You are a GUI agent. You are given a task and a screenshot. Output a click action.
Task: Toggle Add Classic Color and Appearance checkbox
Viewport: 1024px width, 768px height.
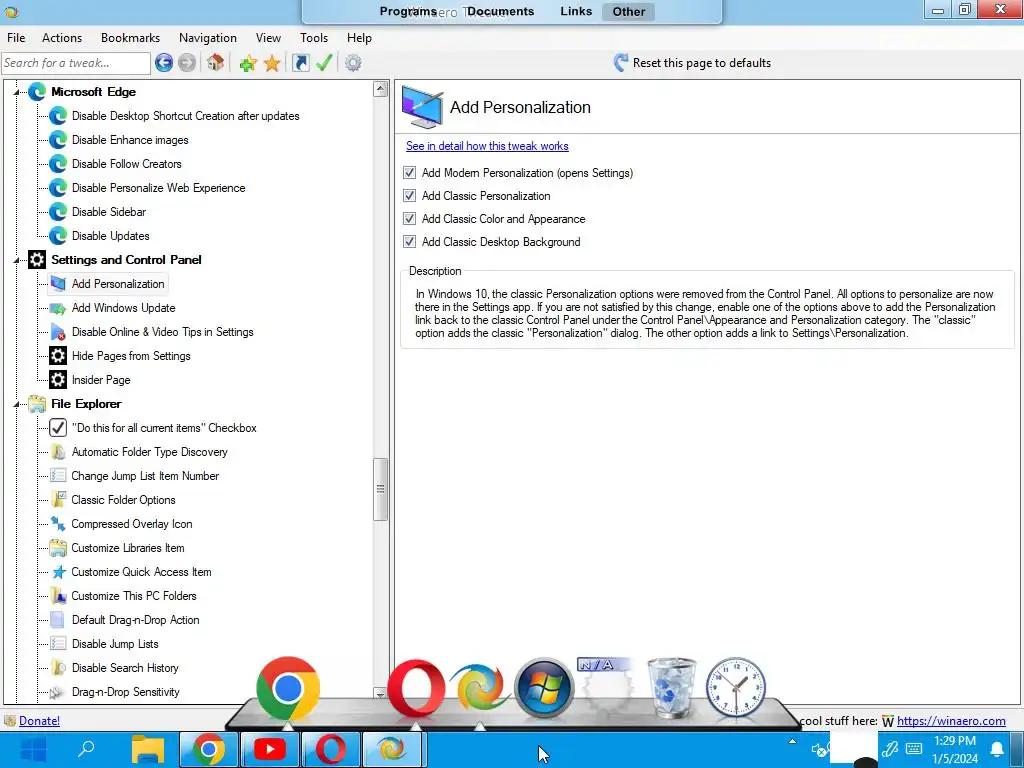[x=409, y=218]
